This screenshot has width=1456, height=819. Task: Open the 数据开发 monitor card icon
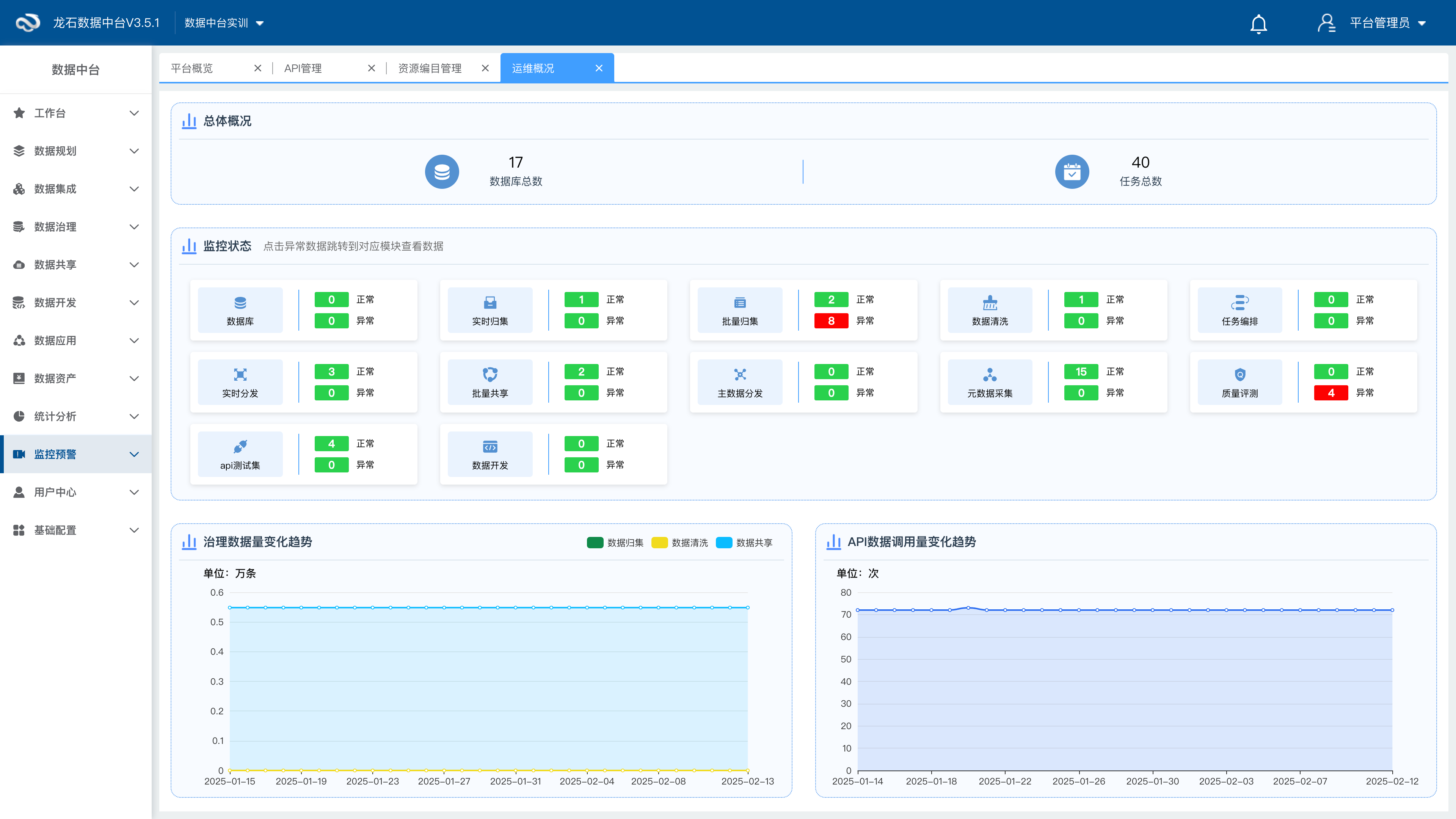(490, 447)
